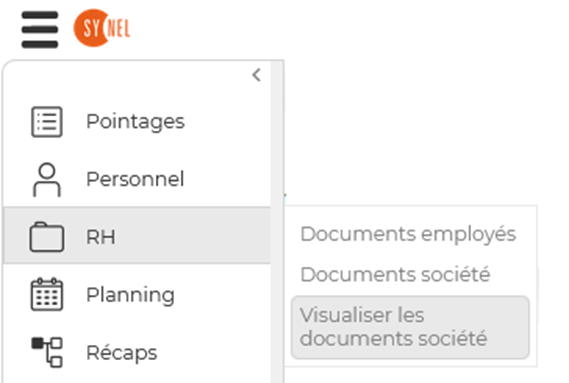Viewport: 569px width, 383px height.
Task: Open the Planning text label
Action: [130, 295]
